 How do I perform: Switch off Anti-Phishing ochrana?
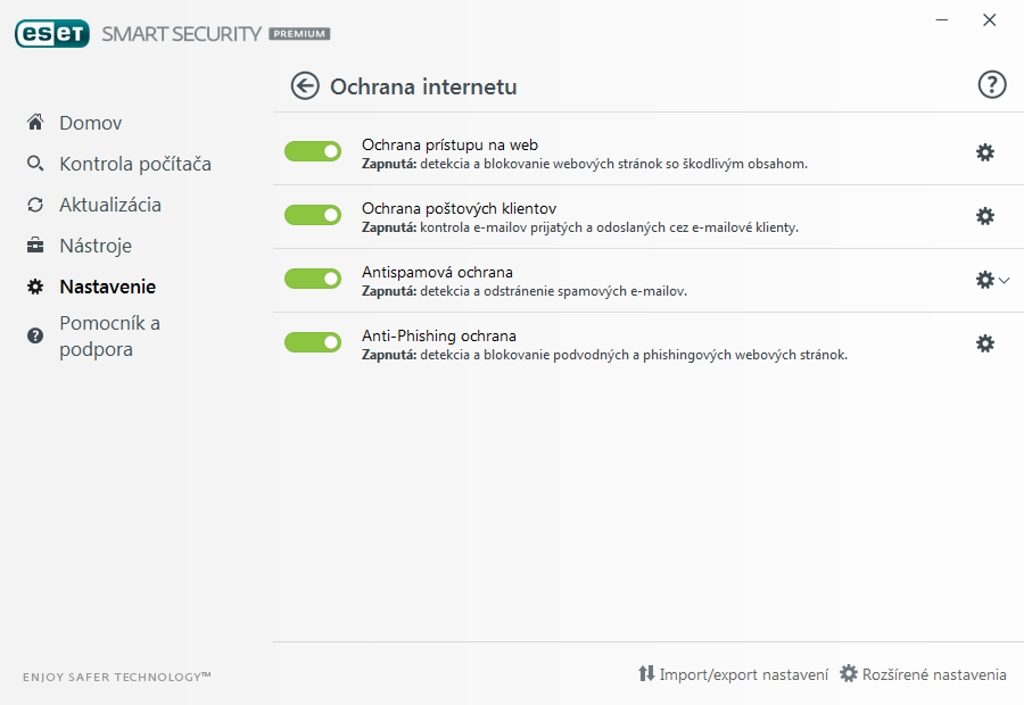coord(313,343)
